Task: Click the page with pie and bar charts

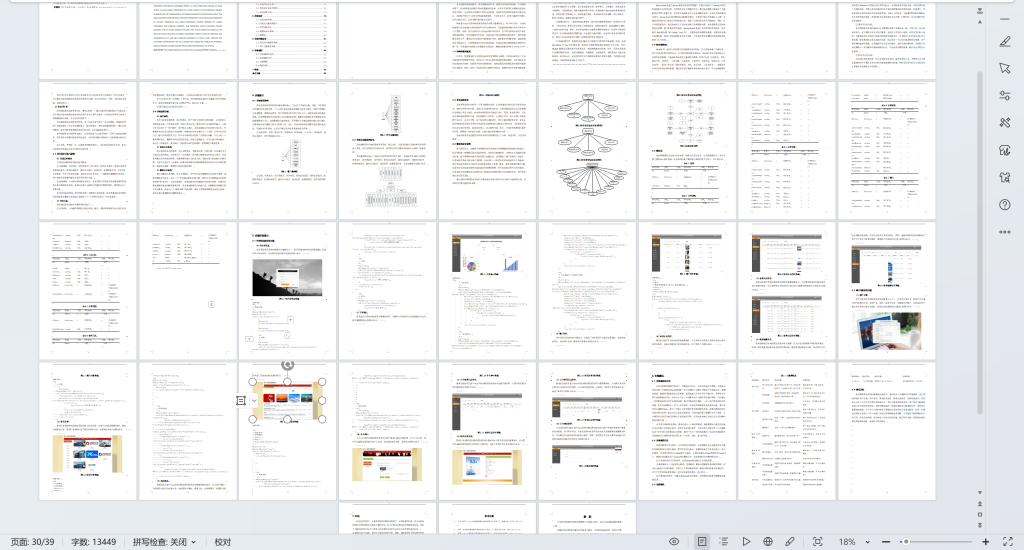Action: (488, 290)
